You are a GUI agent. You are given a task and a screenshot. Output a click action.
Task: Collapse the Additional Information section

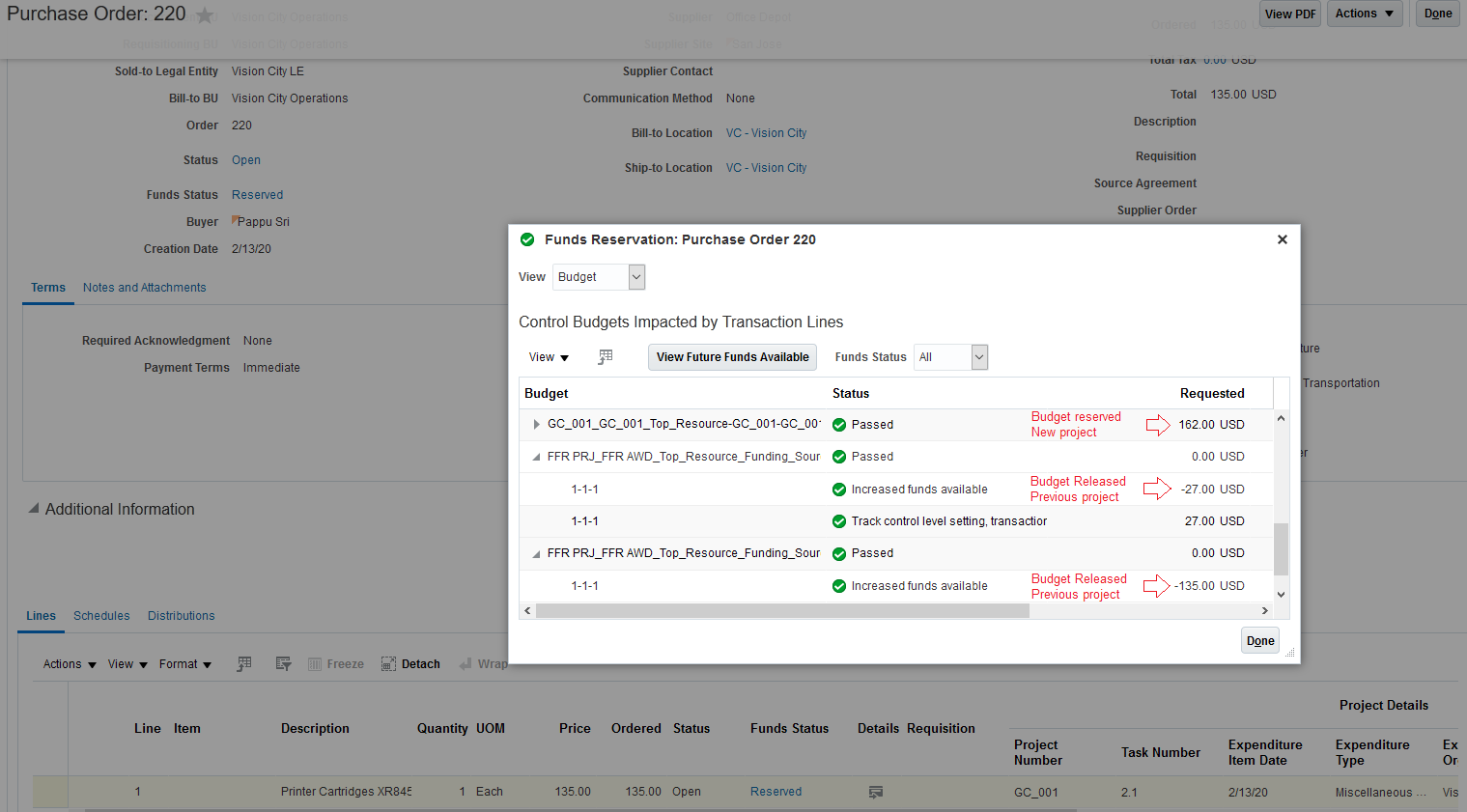pos(34,509)
